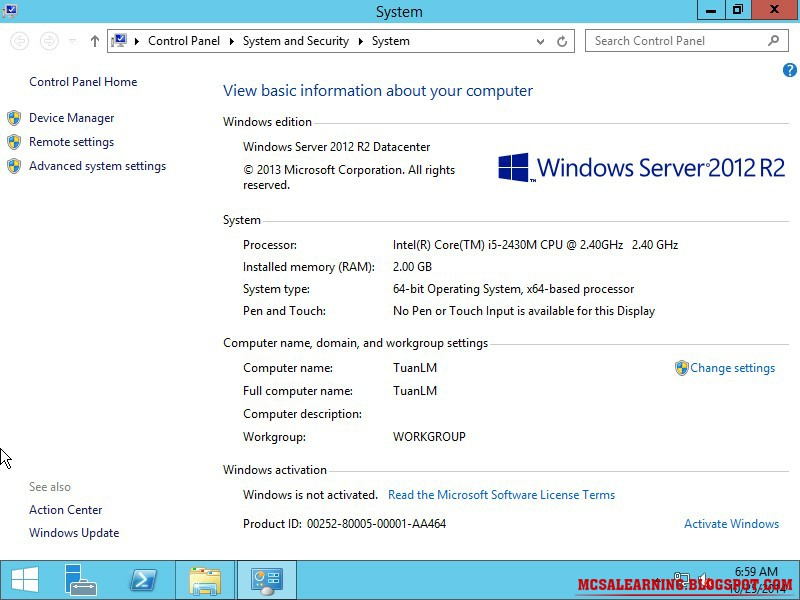The image size is (800, 600).
Task: Click the blue Help question mark icon
Action: click(789, 70)
